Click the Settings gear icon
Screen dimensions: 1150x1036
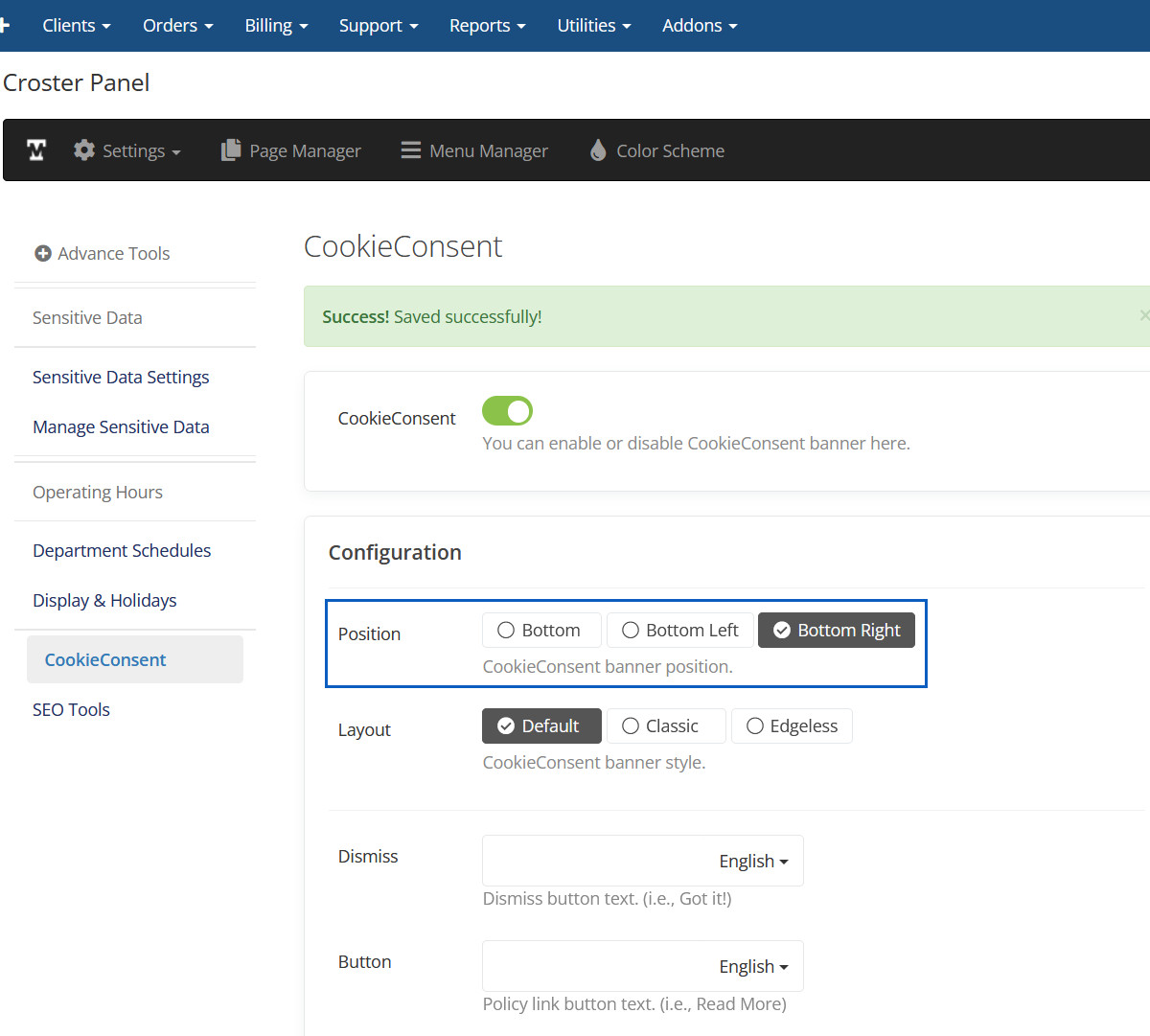point(84,150)
